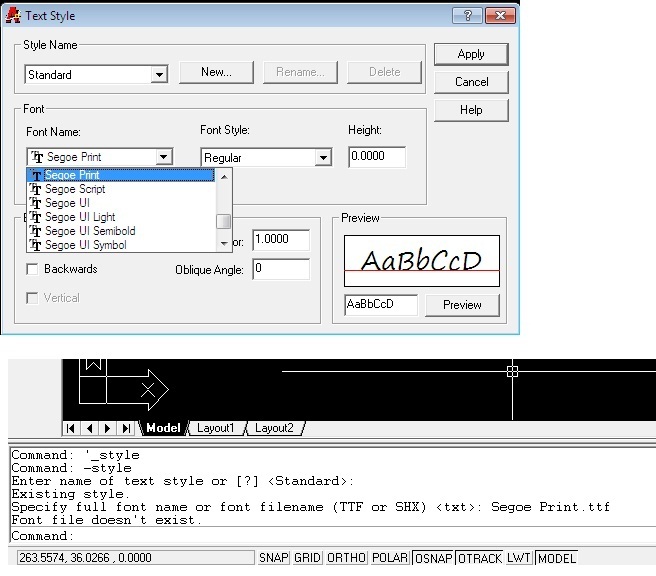Switch to the Model tab
The image size is (656, 576).
164,428
